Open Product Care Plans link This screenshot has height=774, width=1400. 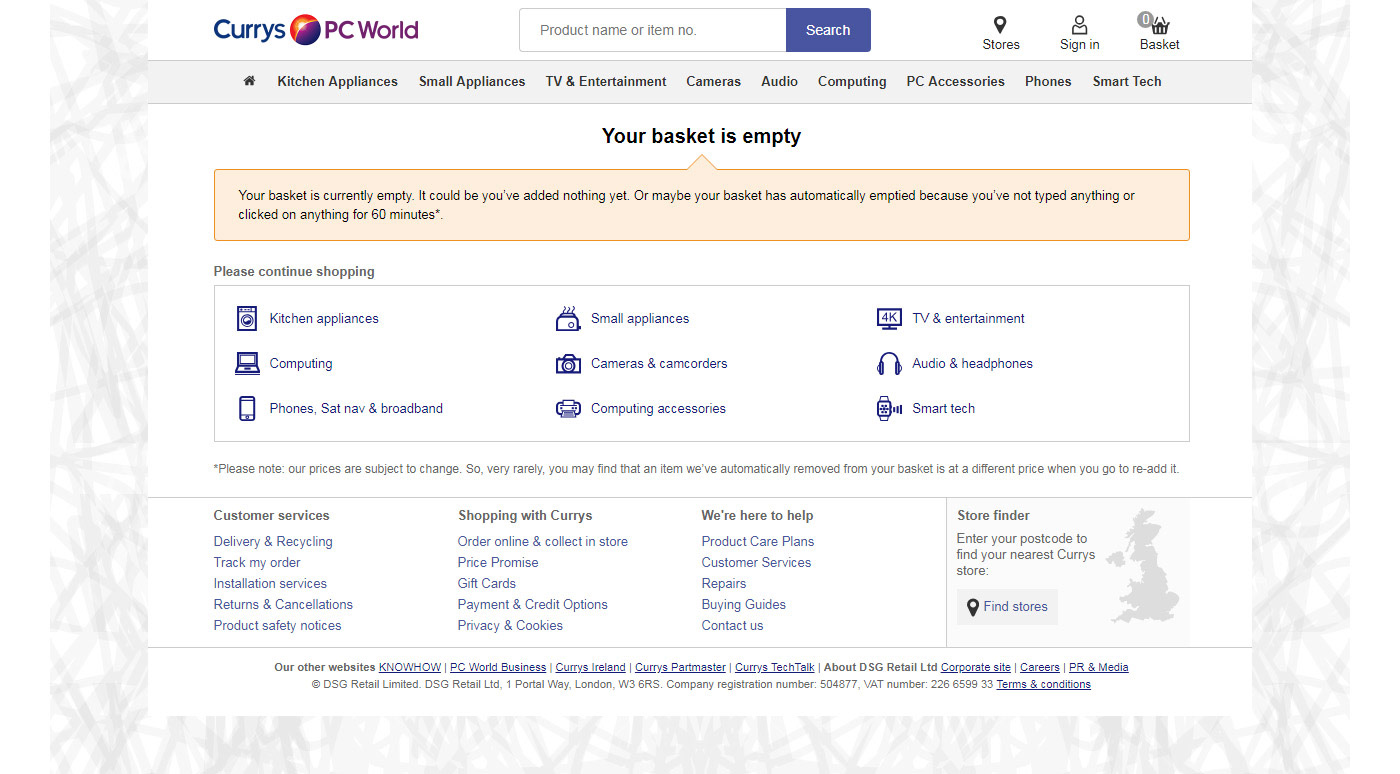(x=758, y=542)
